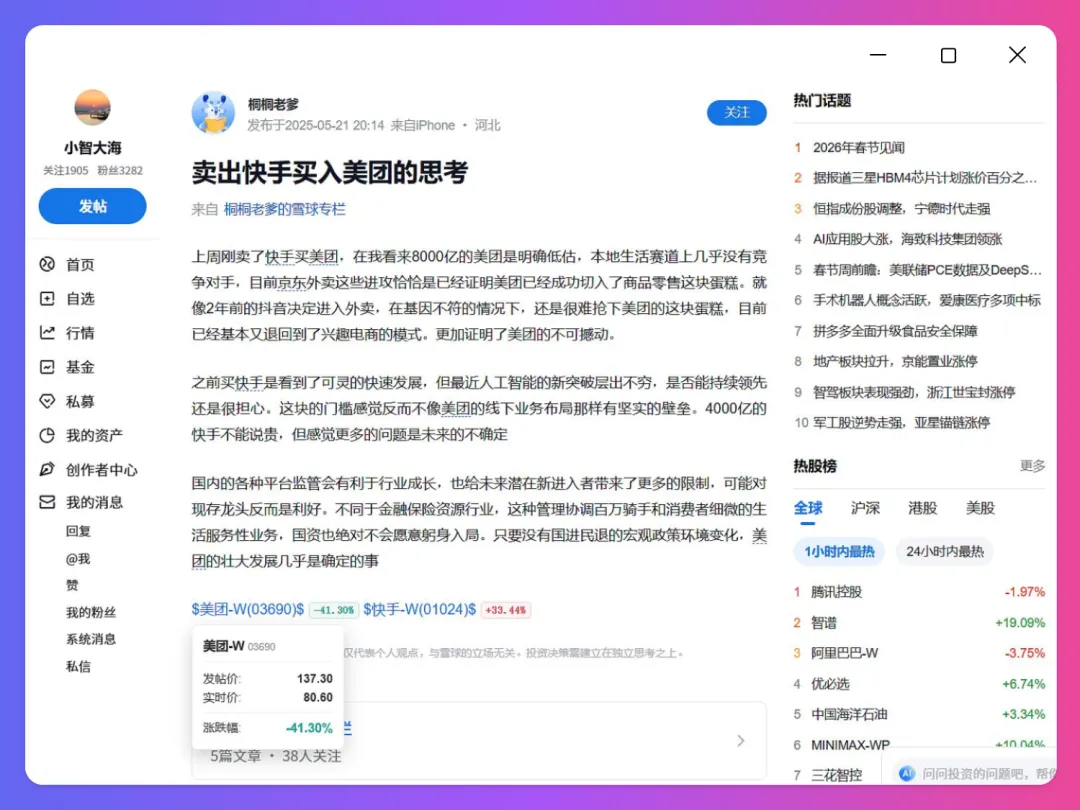The image size is (1080, 810).
Task: Open hot stock 中国海洋石油
Action: tap(849, 714)
